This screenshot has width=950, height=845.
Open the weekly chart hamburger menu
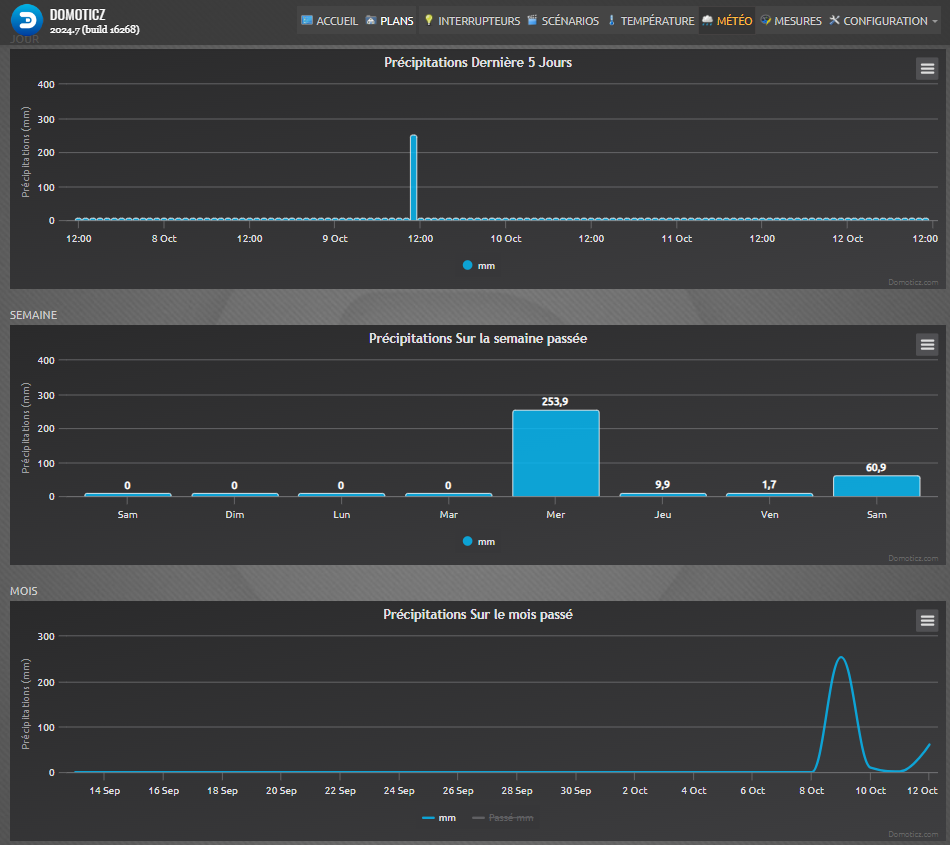click(927, 345)
